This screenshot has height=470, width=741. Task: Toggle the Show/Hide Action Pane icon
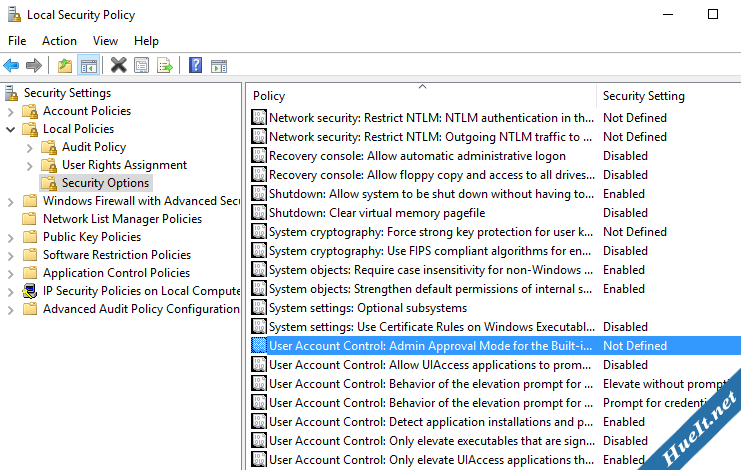219,66
